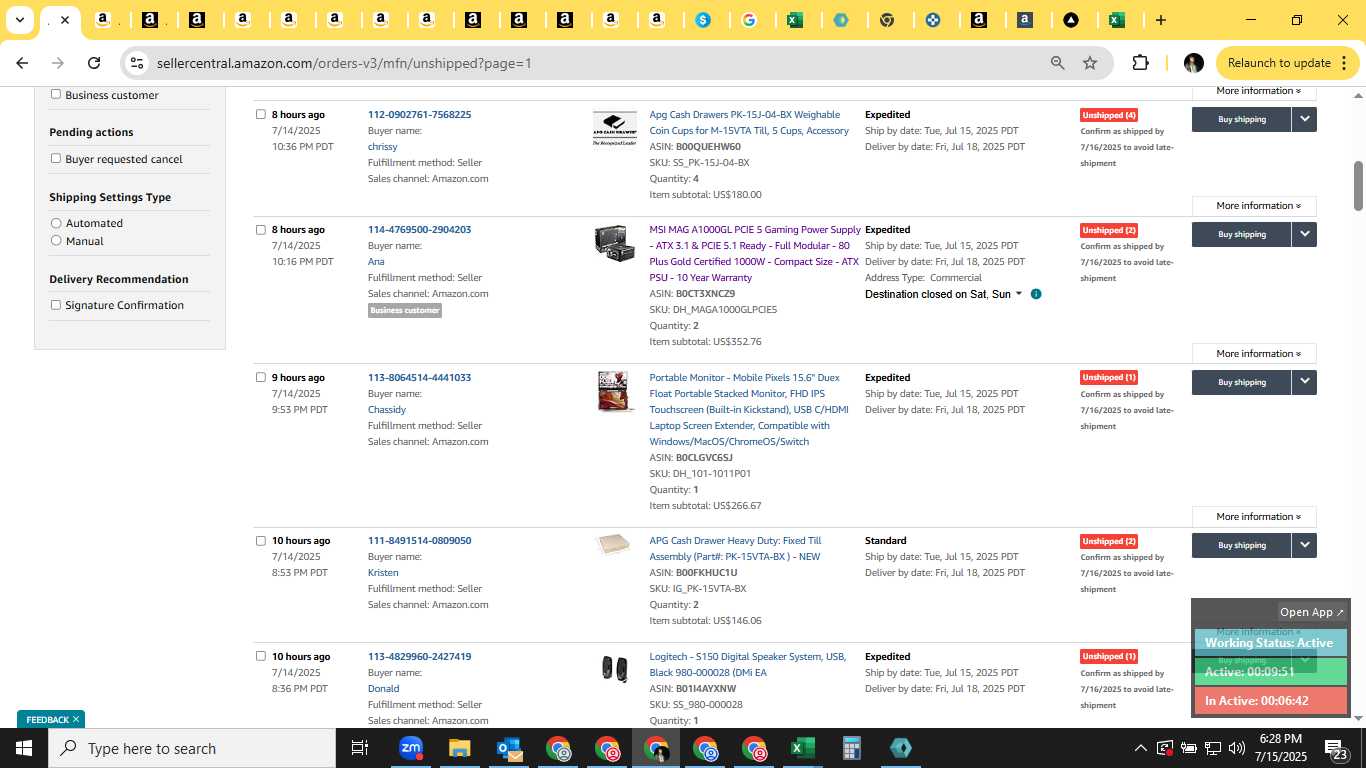1366x768 pixels.
Task: Open Buy shipping dropdown arrow for Ana's order
Action: click(x=1304, y=234)
